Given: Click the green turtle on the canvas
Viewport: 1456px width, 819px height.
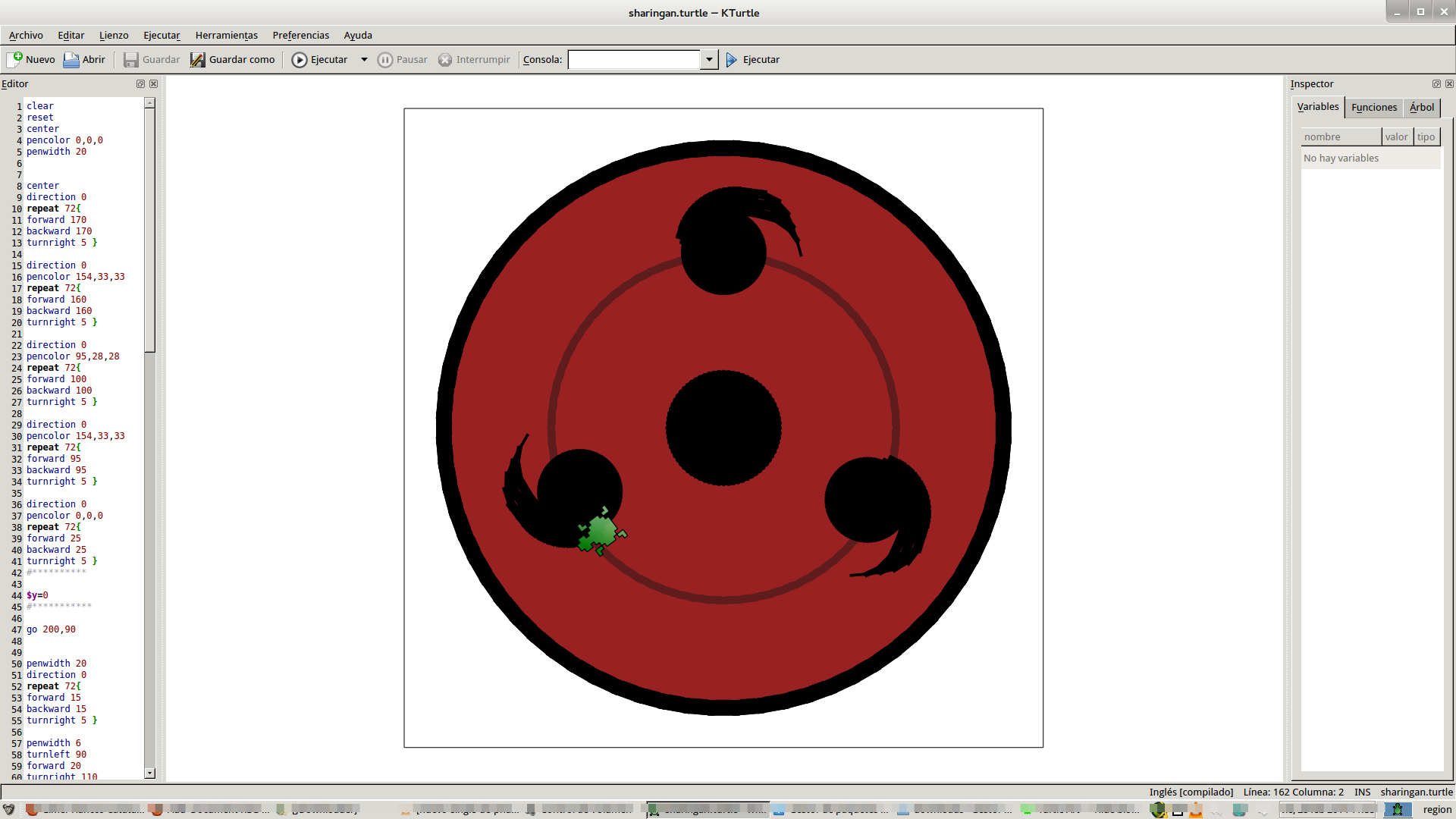Looking at the screenshot, I should click(x=601, y=532).
